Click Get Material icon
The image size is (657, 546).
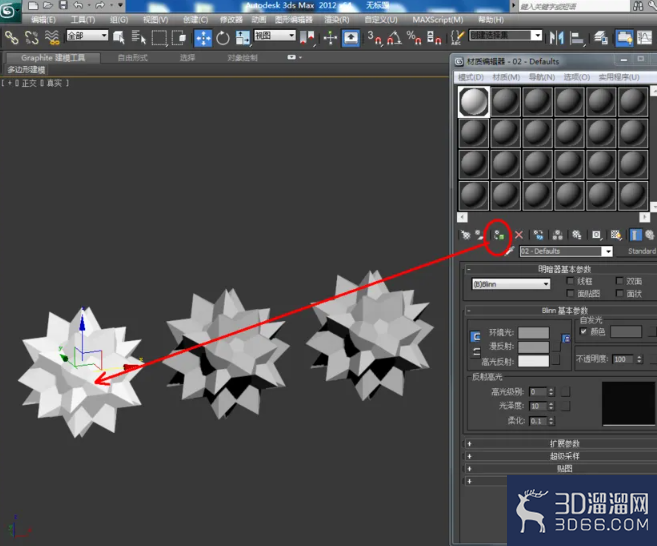(x=466, y=235)
